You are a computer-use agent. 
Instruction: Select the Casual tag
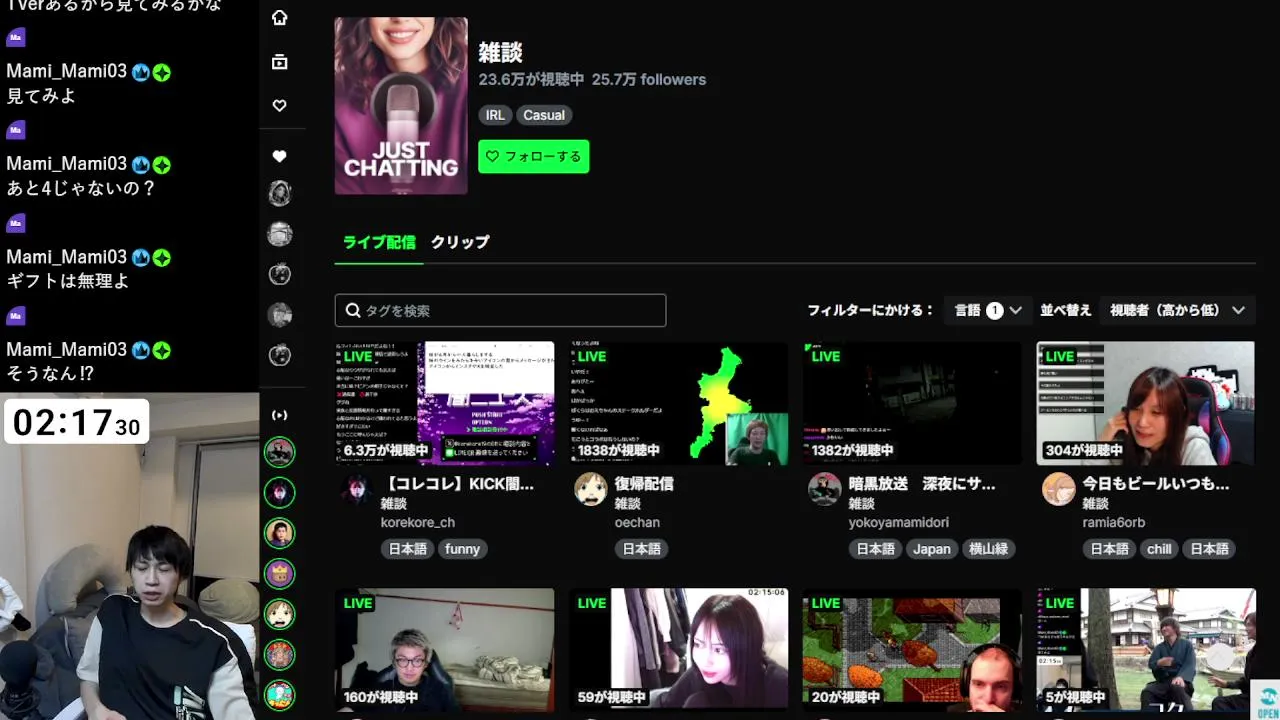544,115
